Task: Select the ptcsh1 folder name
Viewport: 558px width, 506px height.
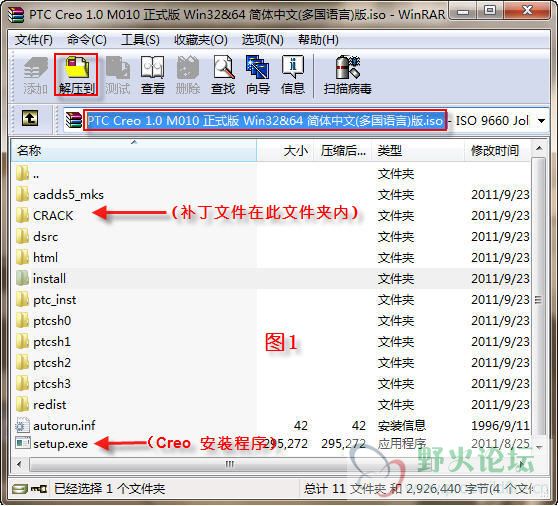Action: pyautogui.click(x=52, y=342)
